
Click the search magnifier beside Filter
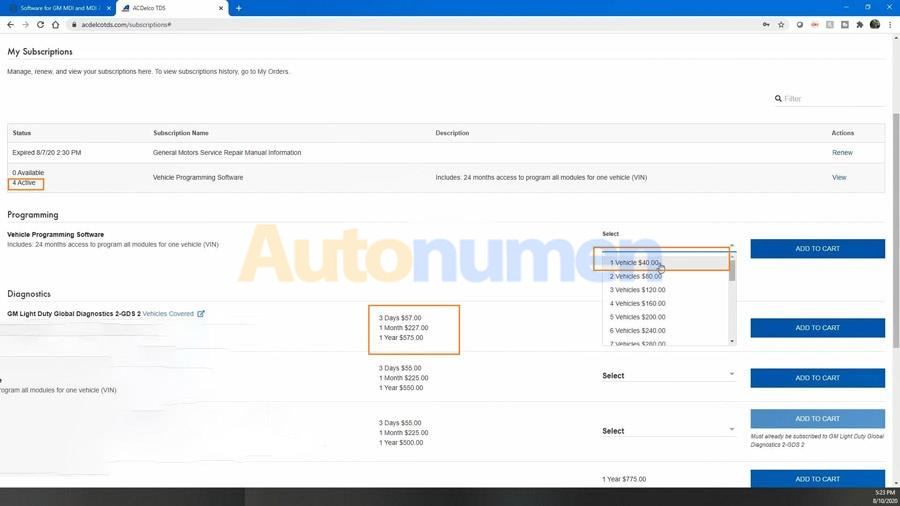pyautogui.click(x=778, y=99)
